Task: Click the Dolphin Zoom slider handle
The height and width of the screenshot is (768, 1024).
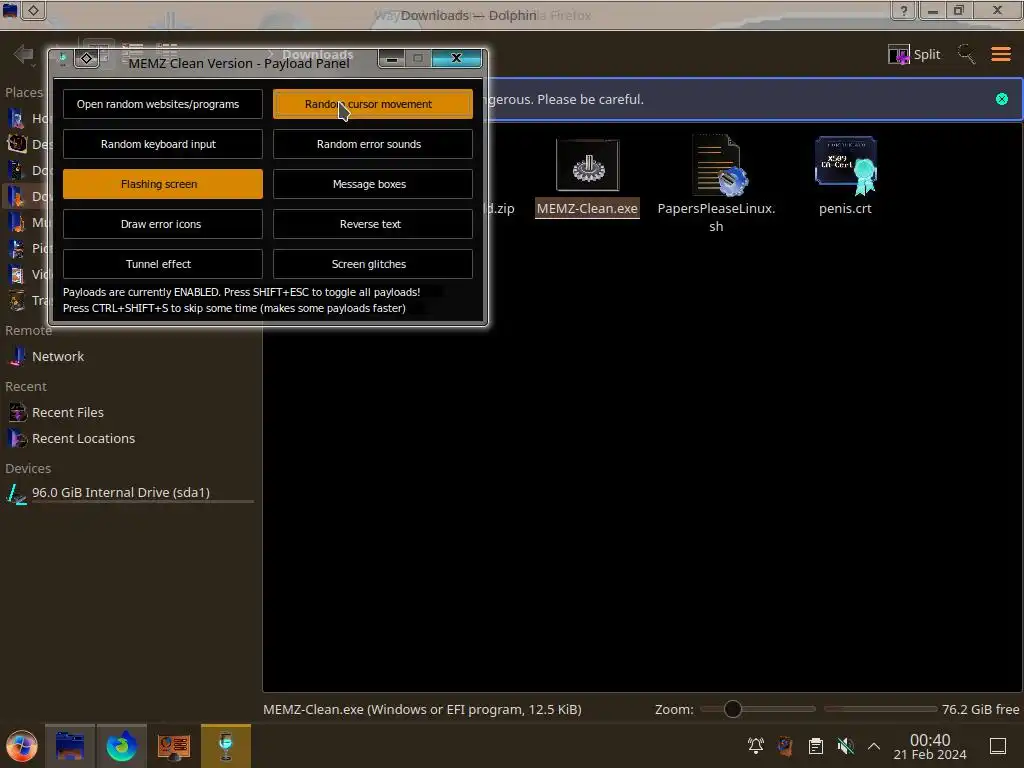Action: 733,709
